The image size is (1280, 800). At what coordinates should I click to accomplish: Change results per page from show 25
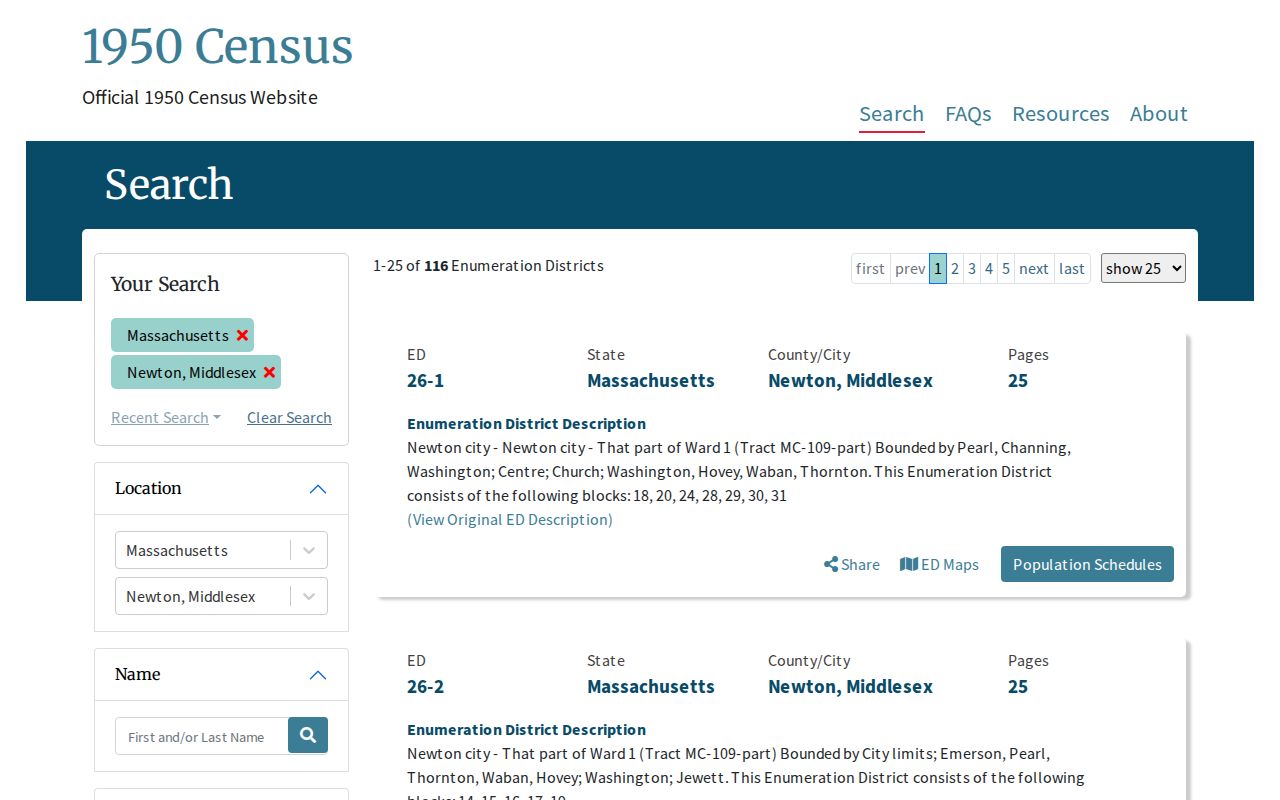[1143, 268]
